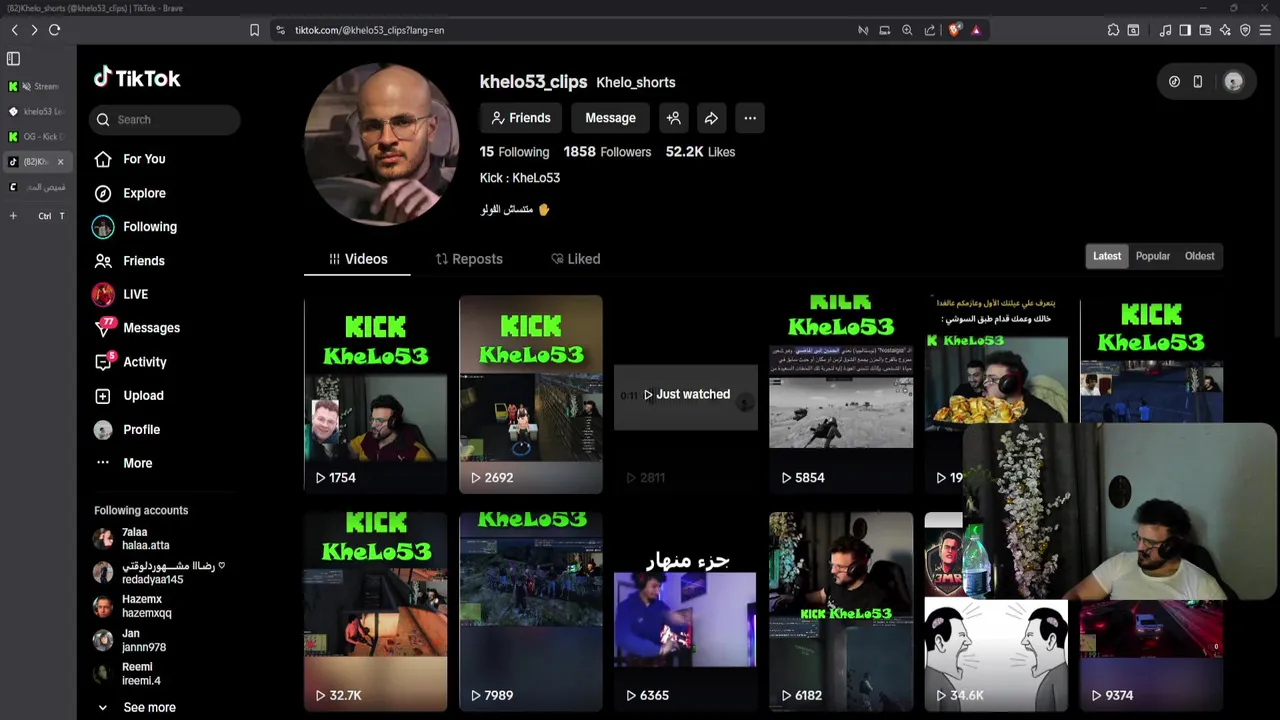The width and height of the screenshot is (1280, 720).
Task: Open the video with 32.7K views
Action: click(375, 612)
